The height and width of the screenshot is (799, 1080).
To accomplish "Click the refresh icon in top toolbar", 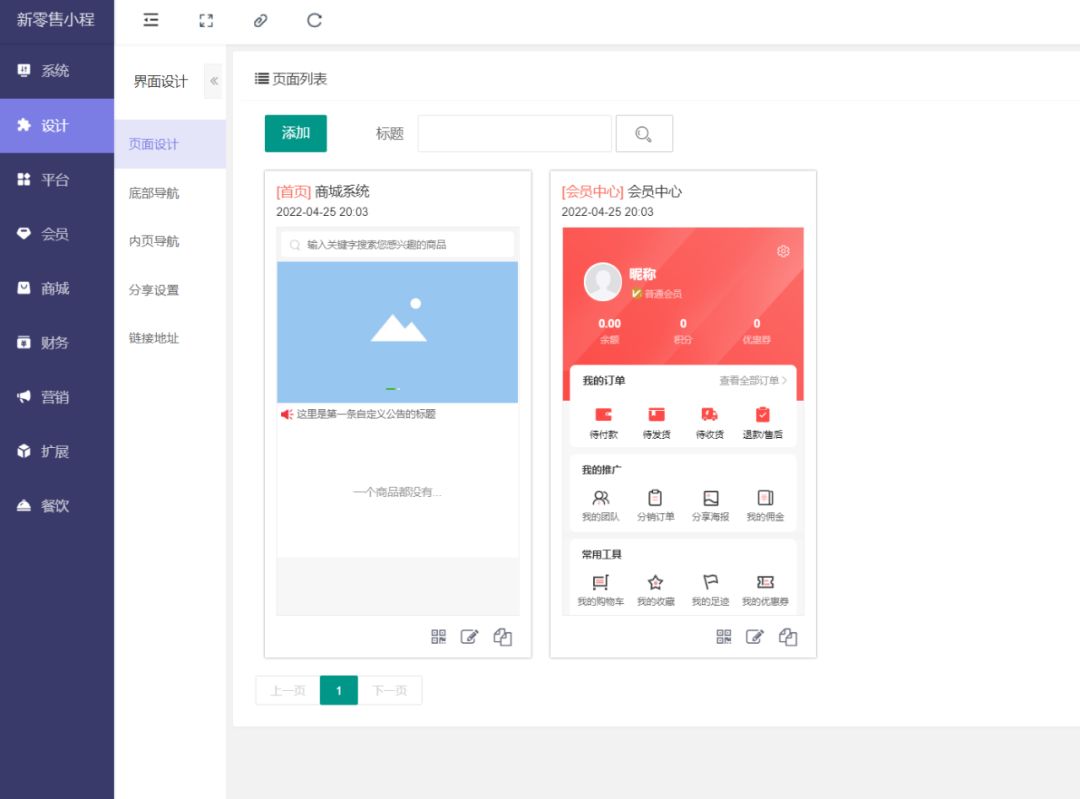I will coord(314,20).
